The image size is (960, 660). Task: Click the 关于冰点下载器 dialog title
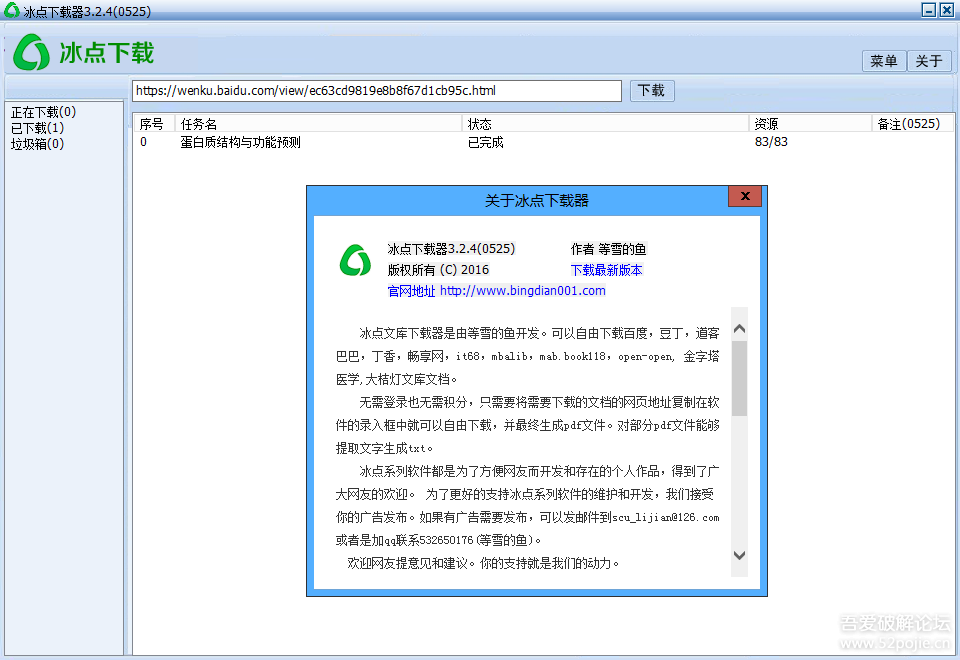pos(536,200)
